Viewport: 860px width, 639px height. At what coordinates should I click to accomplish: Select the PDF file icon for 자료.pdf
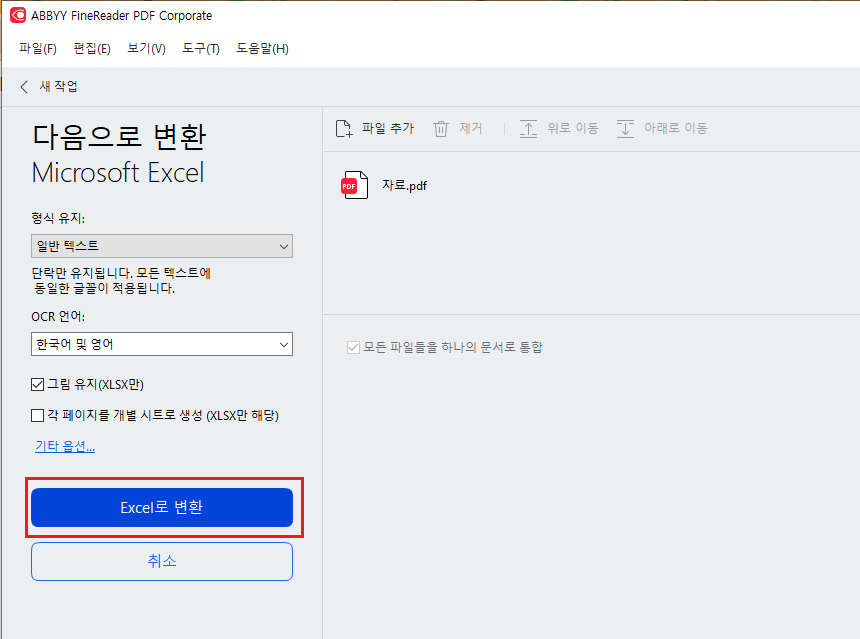354,185
